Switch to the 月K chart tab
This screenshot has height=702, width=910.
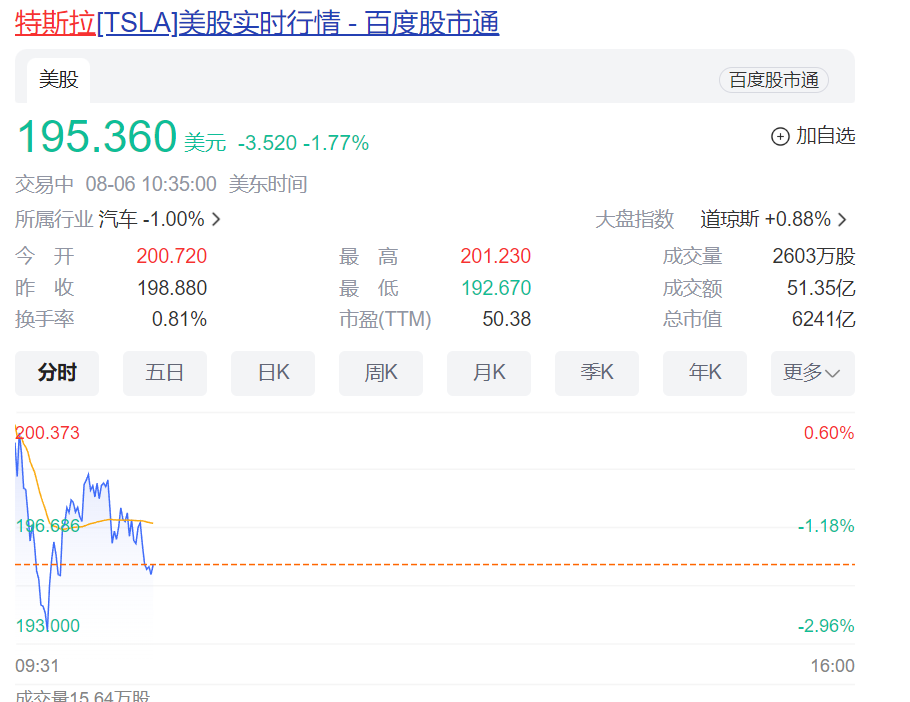[x=489, y=373]
